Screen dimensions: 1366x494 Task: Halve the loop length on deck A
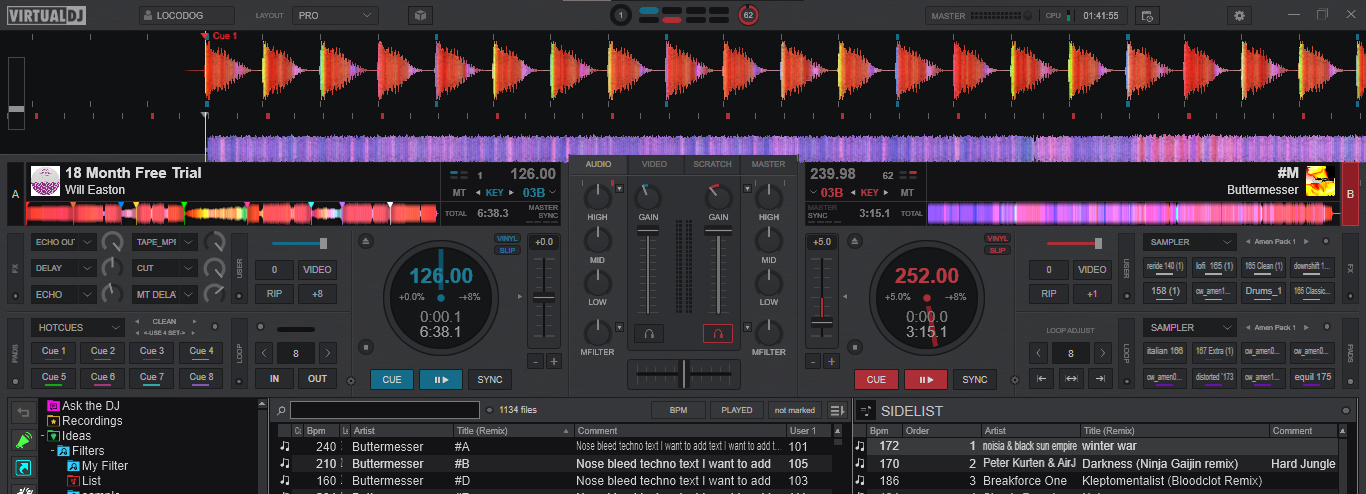click(264, 353)
